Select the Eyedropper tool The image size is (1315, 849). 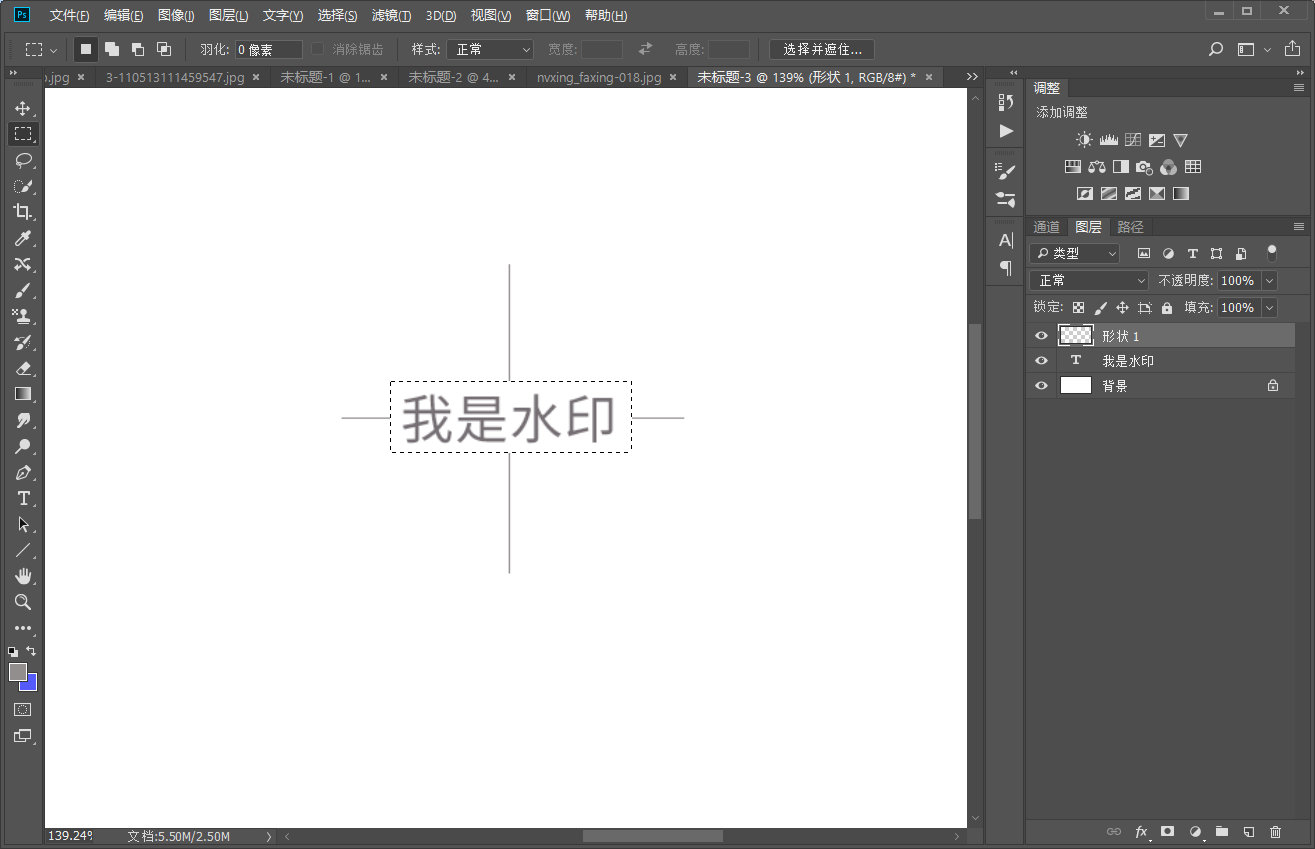pos(22,238)
